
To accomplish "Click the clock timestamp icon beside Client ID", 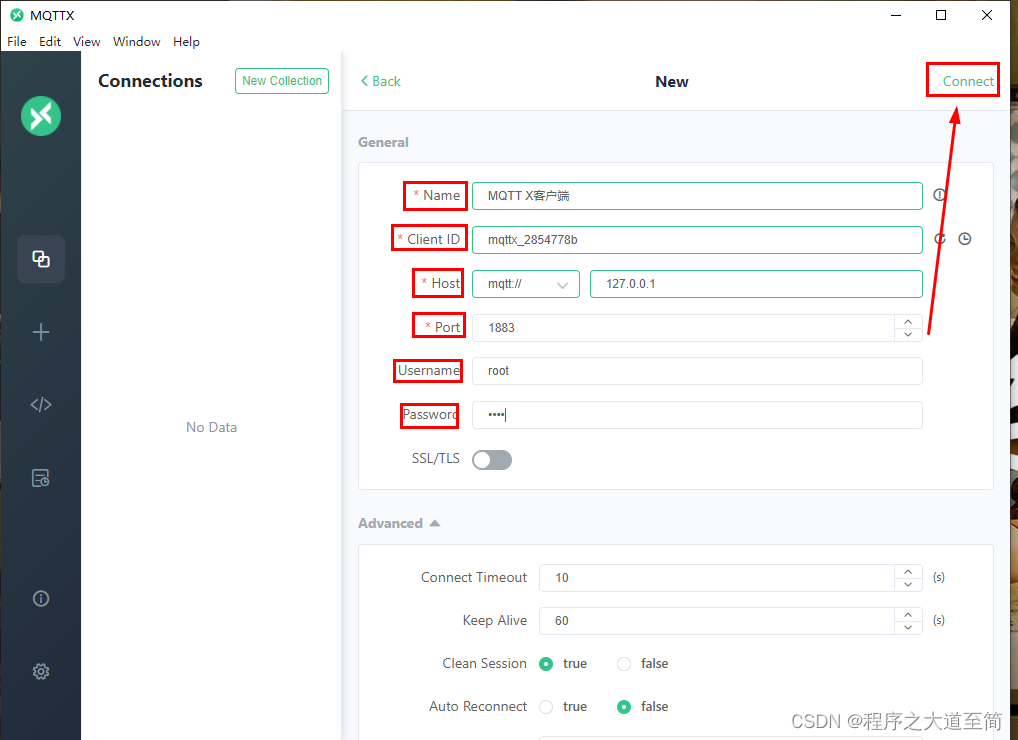I will [x=965, y=239].
